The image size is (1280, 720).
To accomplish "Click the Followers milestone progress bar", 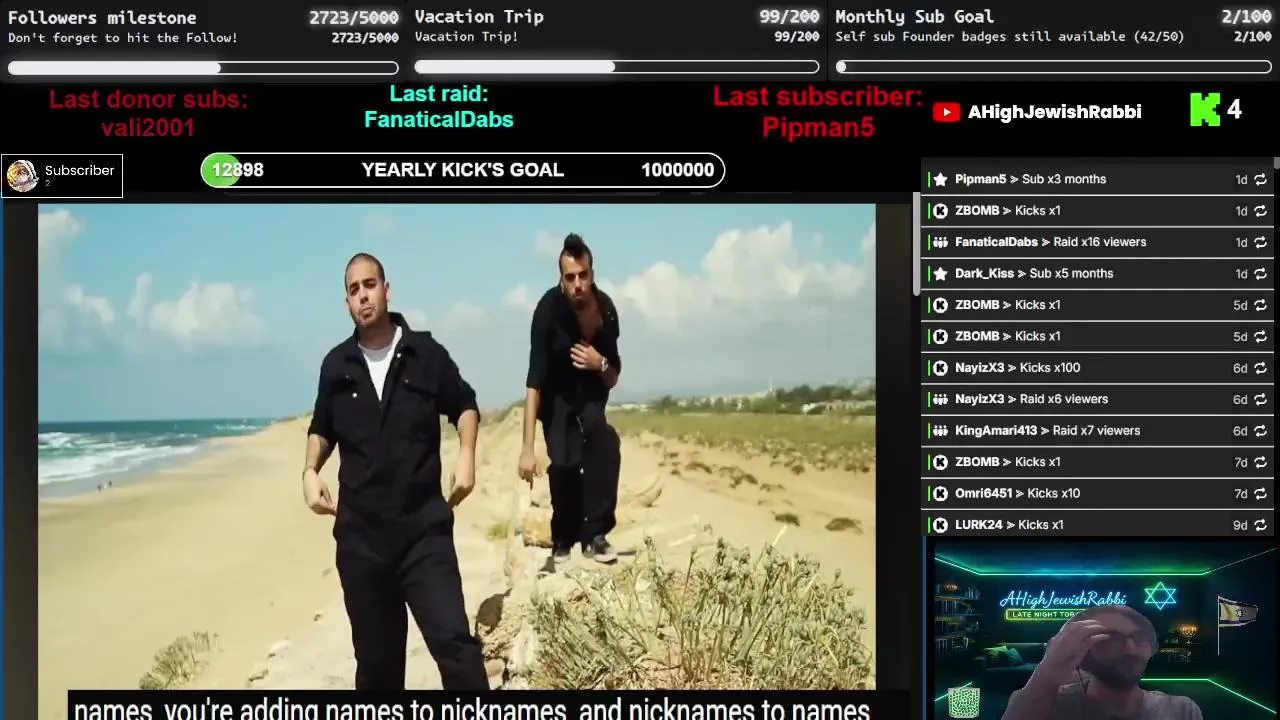I will (x=203, y=68).
